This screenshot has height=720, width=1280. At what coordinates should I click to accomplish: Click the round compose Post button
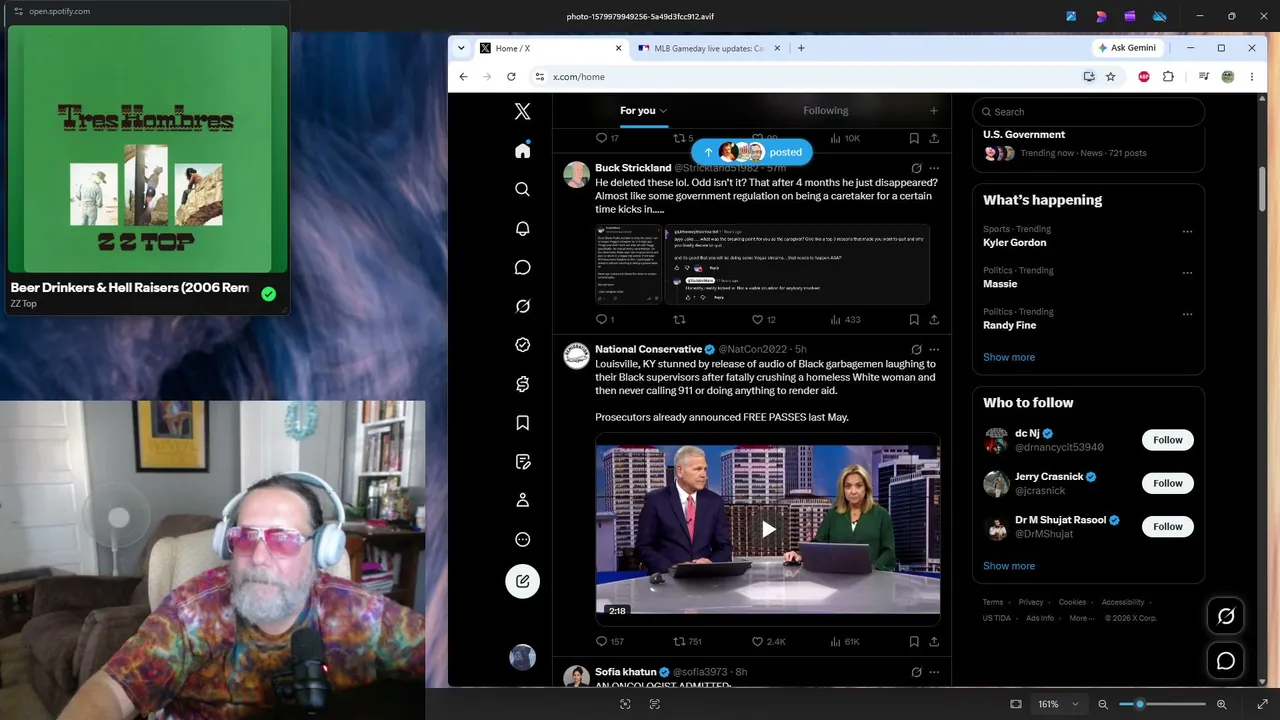(x=522, y=581)
